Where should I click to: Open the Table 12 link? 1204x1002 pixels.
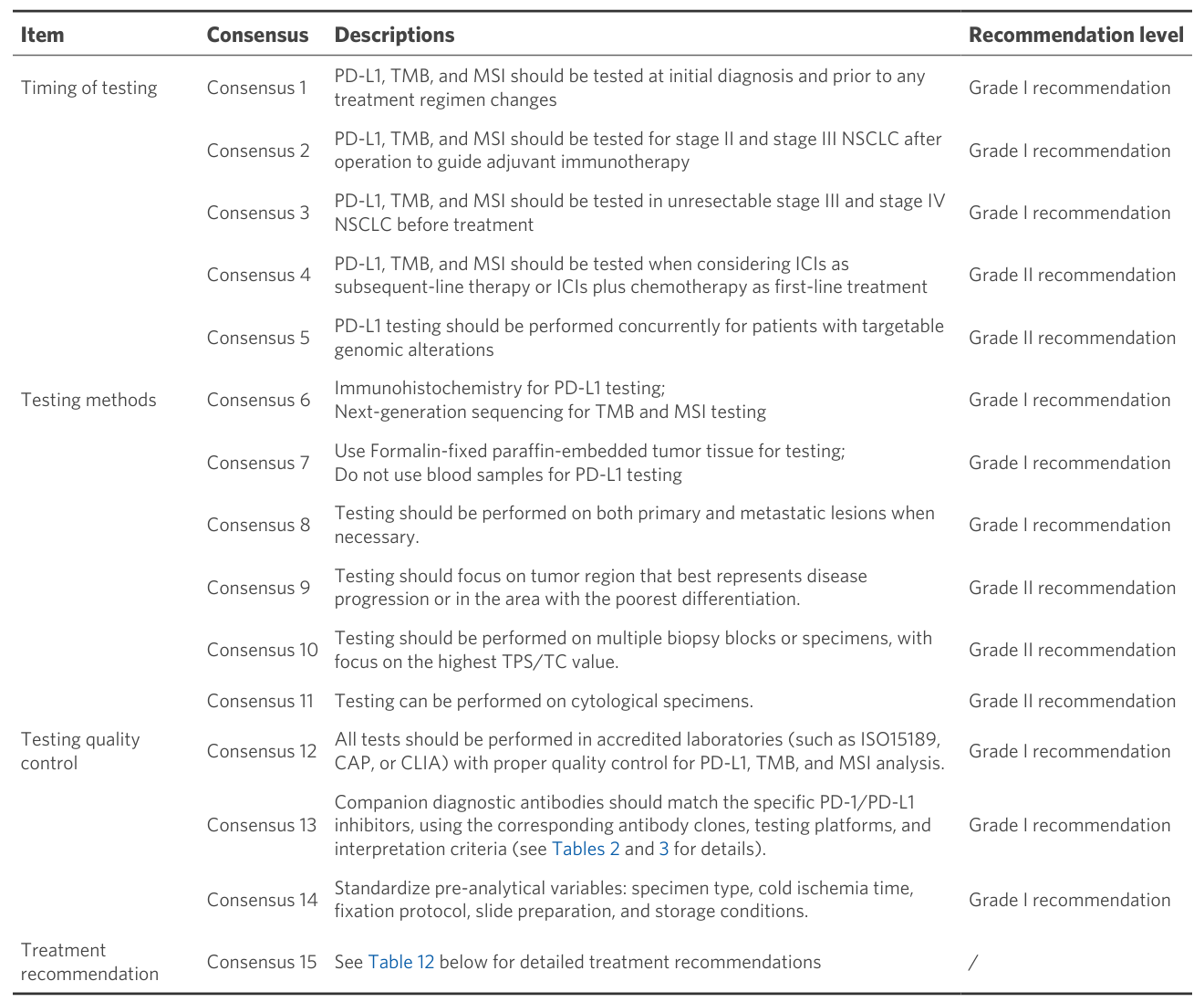(401, 962)
